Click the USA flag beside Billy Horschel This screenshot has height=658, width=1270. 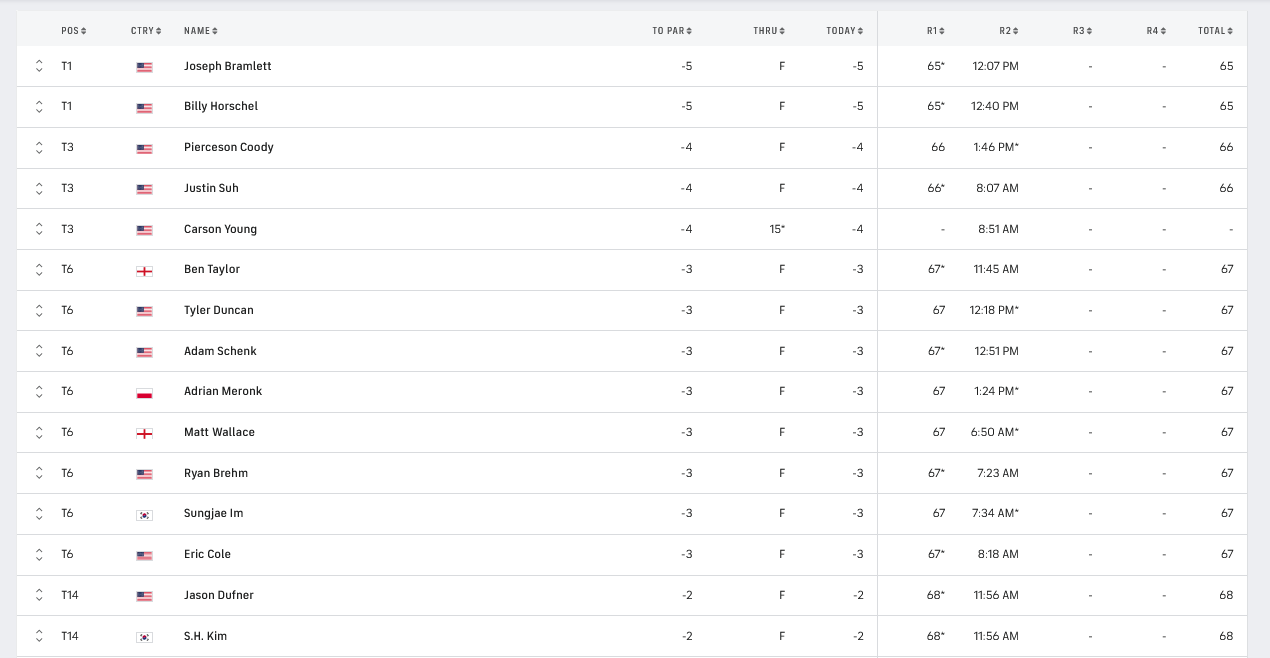click(x=144, y=107)
